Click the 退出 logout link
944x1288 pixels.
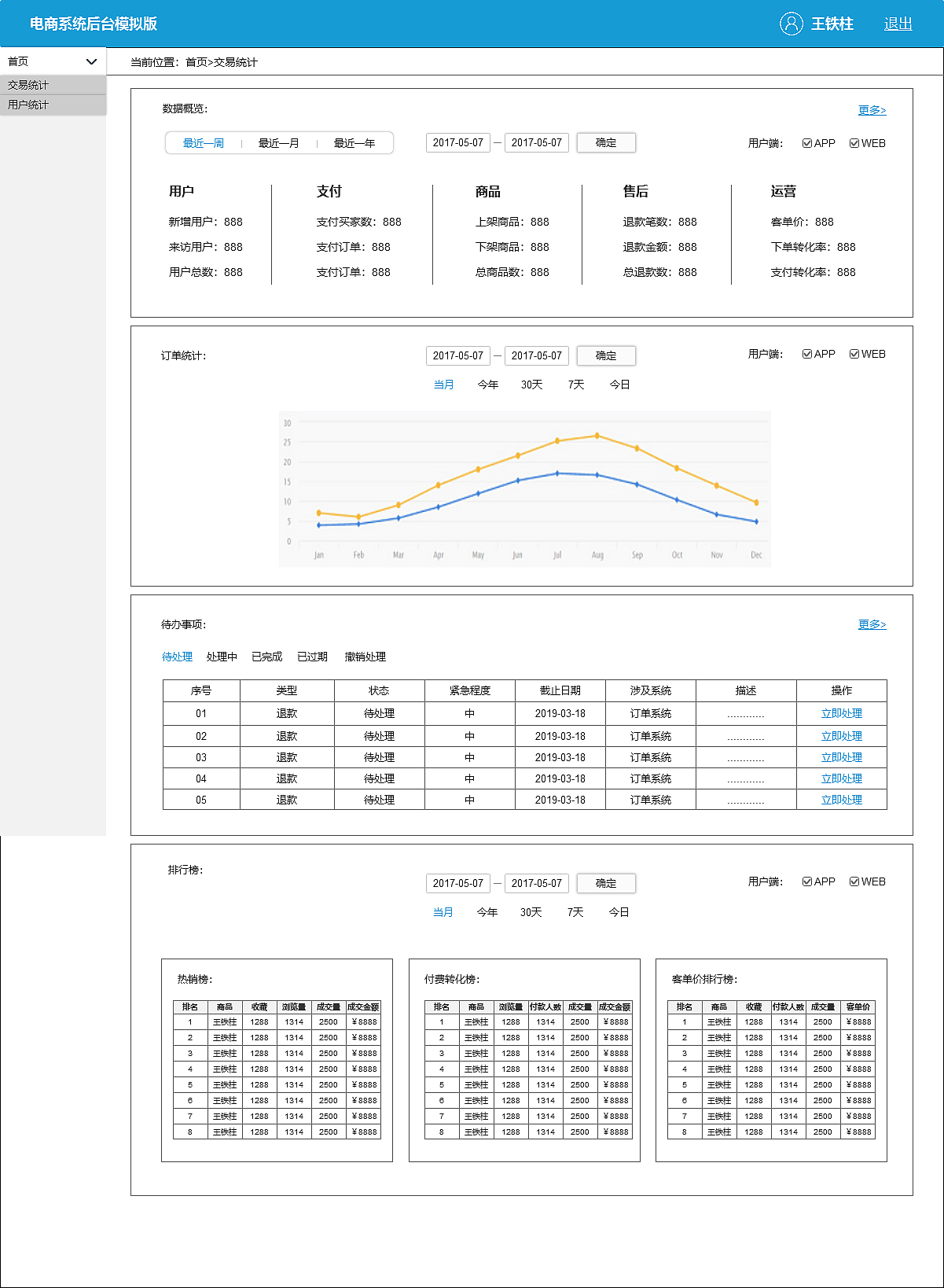(x=898, y=24)
